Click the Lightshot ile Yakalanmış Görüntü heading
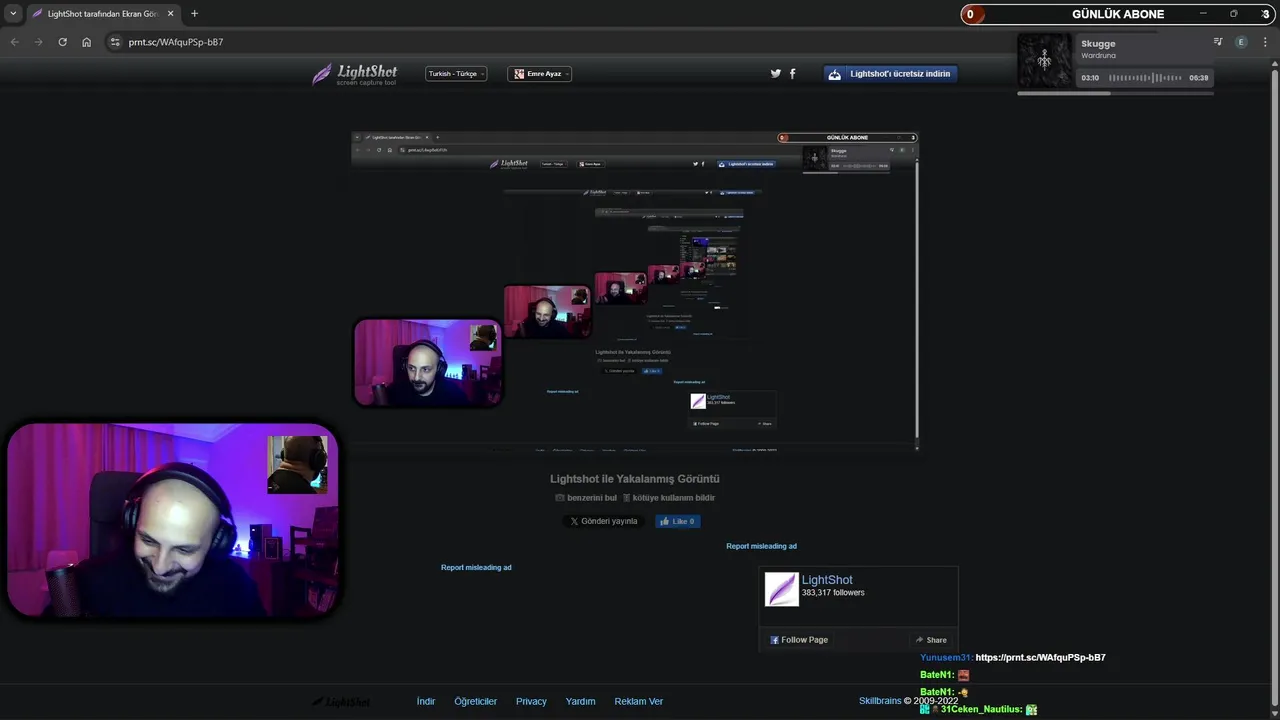Viewport: 1280px width, 720px height. [635, 479]
